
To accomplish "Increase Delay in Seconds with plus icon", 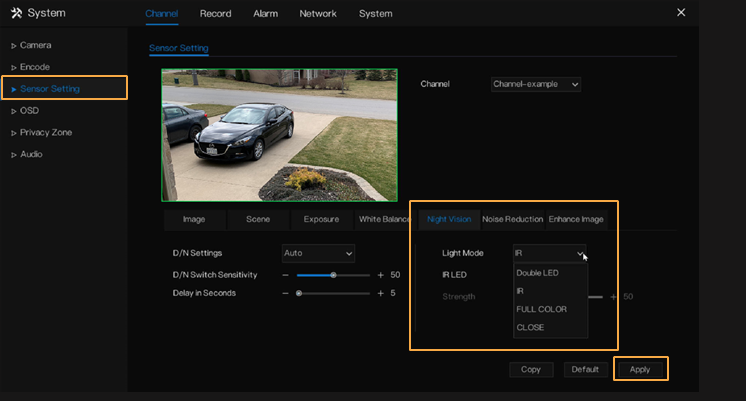I will pos(380,293).
